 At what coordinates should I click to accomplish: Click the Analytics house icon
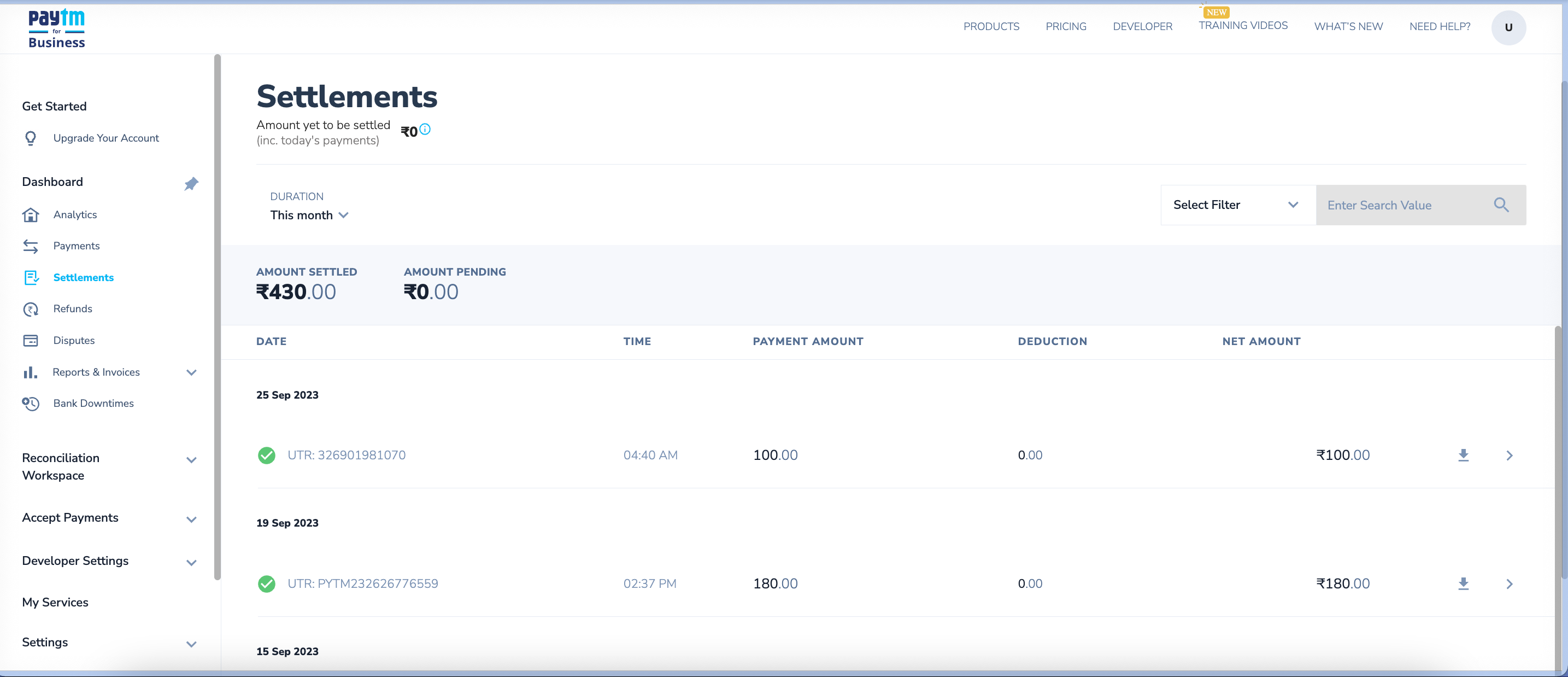[31, 215]
